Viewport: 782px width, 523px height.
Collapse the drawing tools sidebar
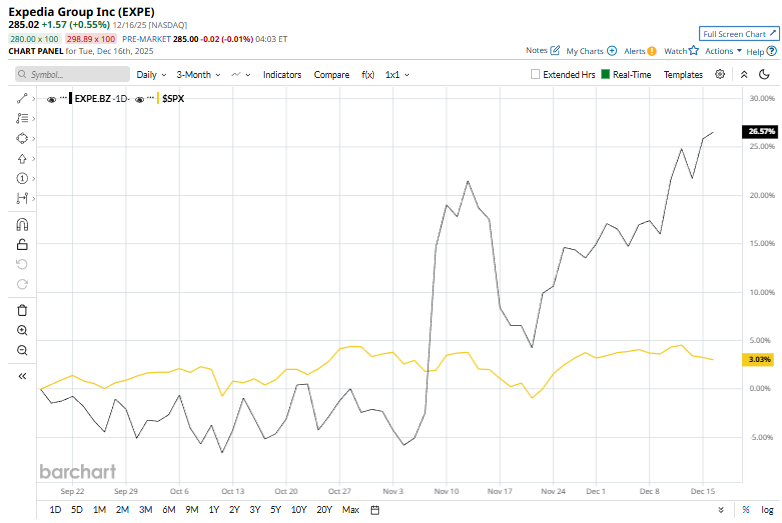pyautogui.click(x=22, y=376)
